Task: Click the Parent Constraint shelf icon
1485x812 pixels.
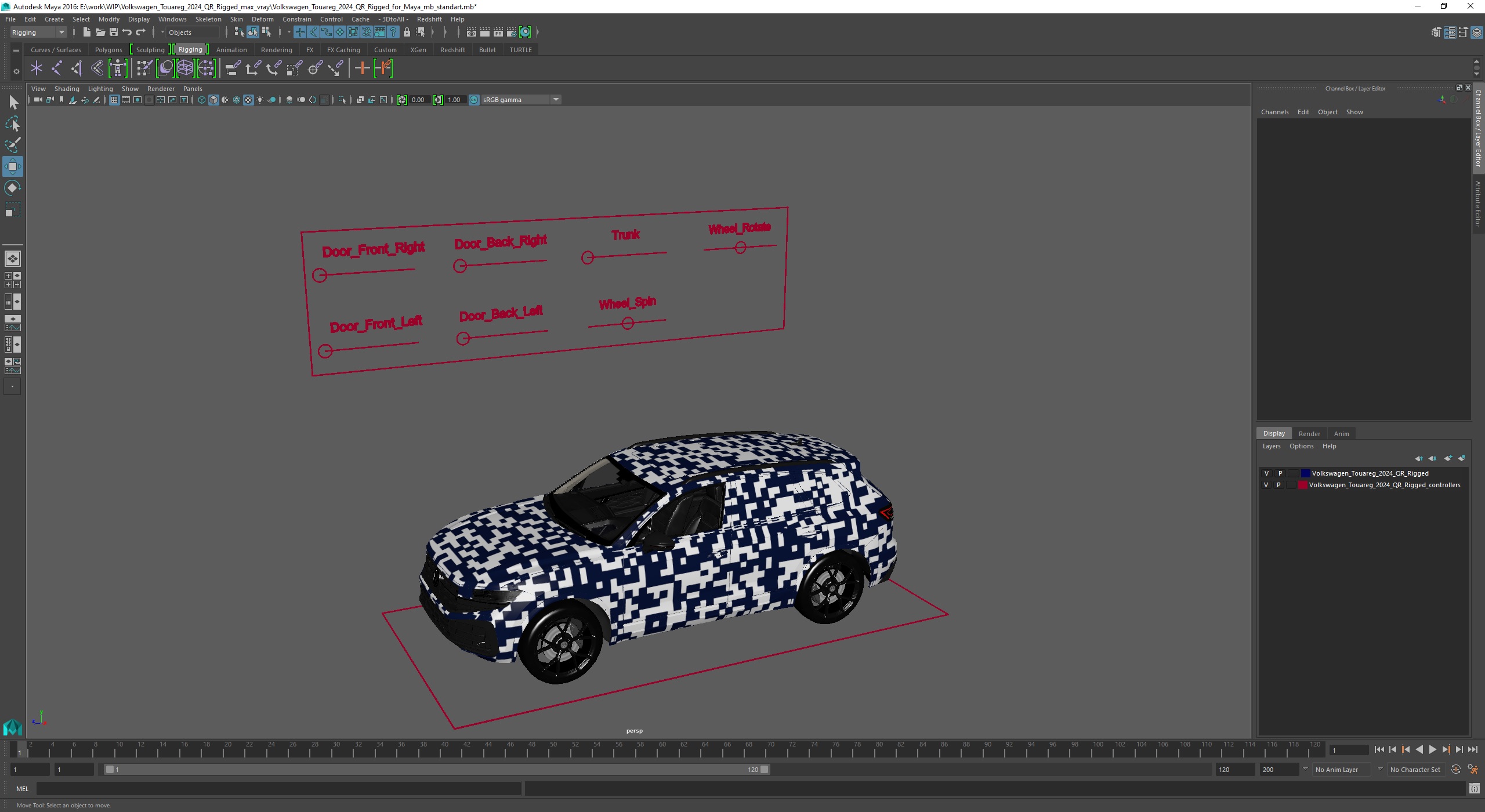Action: click(x=233, y=68)
